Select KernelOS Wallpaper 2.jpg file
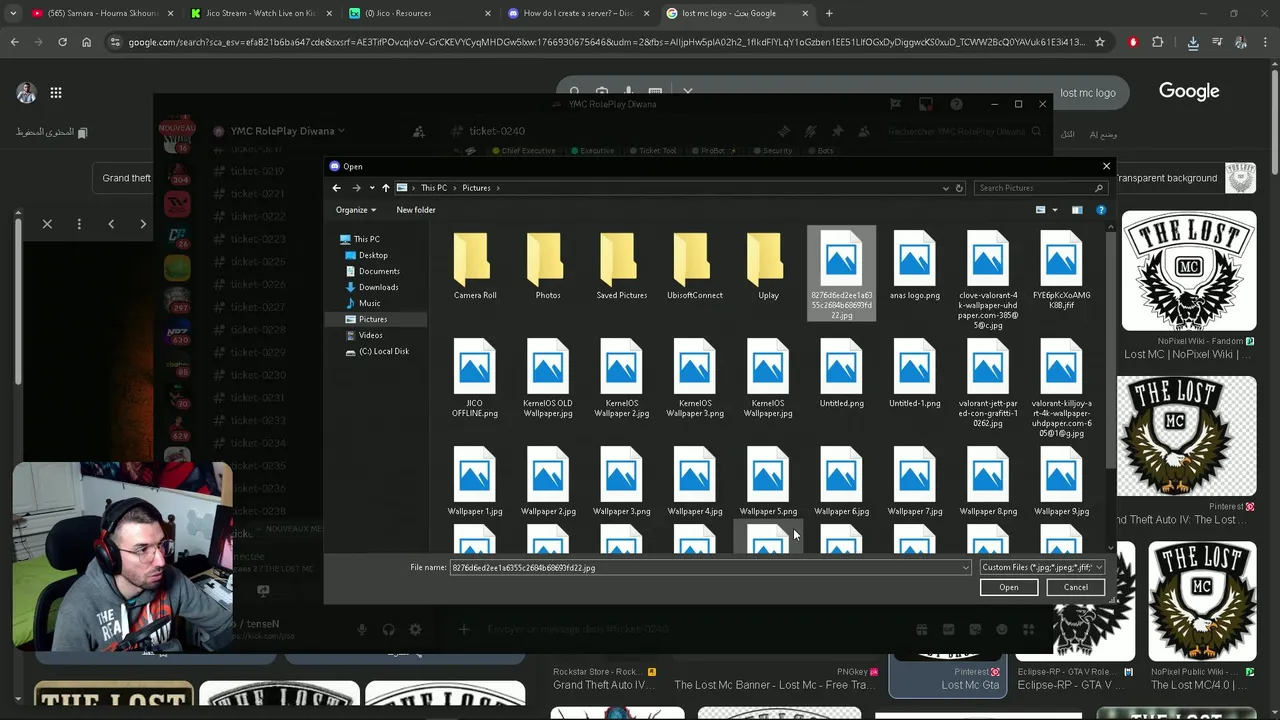This screenshot has height=720, width=1280. (x=621, y=378)
